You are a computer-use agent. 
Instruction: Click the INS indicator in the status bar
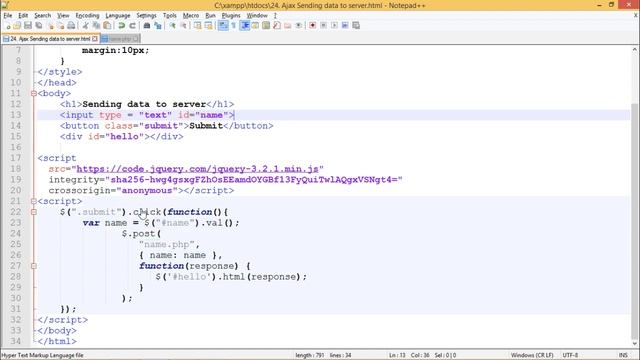tap(623, 355)
